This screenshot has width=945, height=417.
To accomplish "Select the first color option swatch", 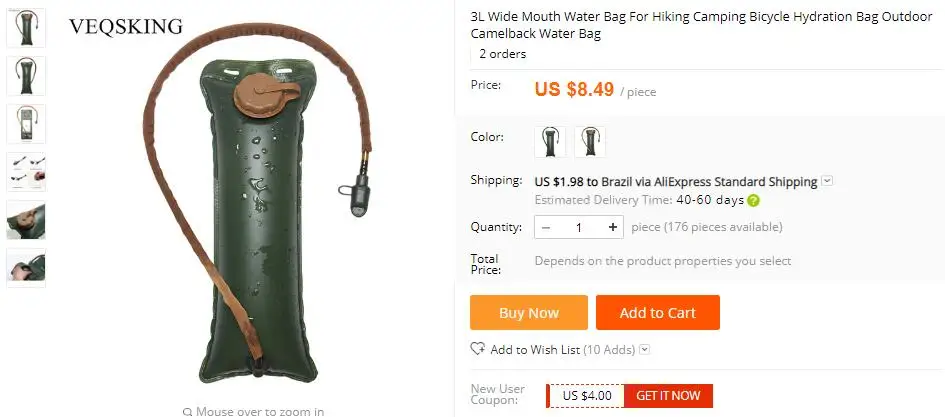I will [550, 142].
